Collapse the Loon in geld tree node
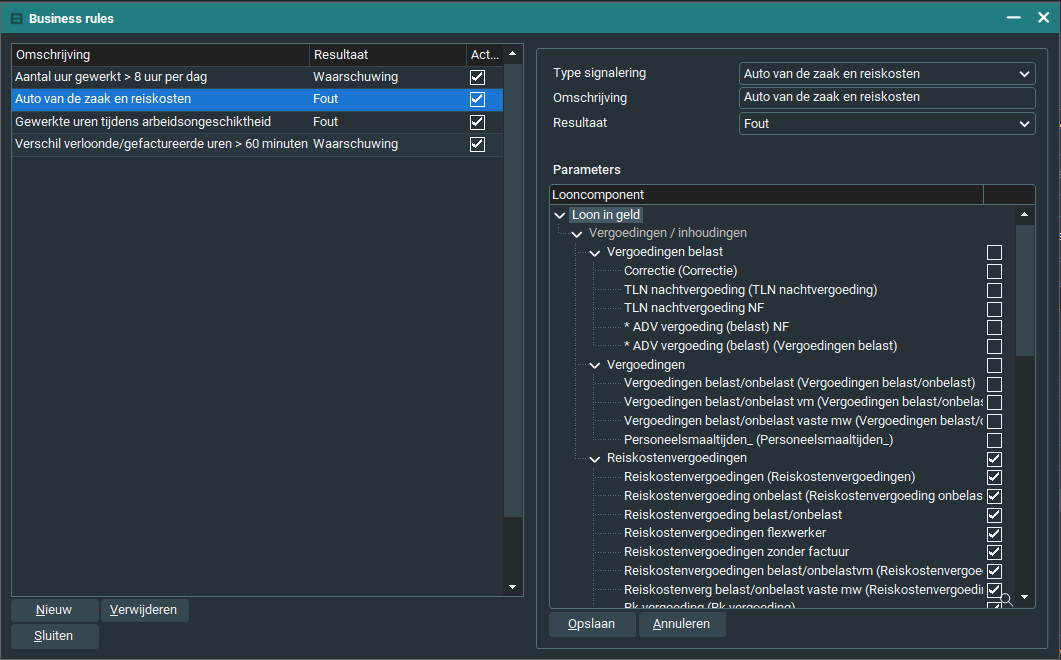 tap(559, 215)
